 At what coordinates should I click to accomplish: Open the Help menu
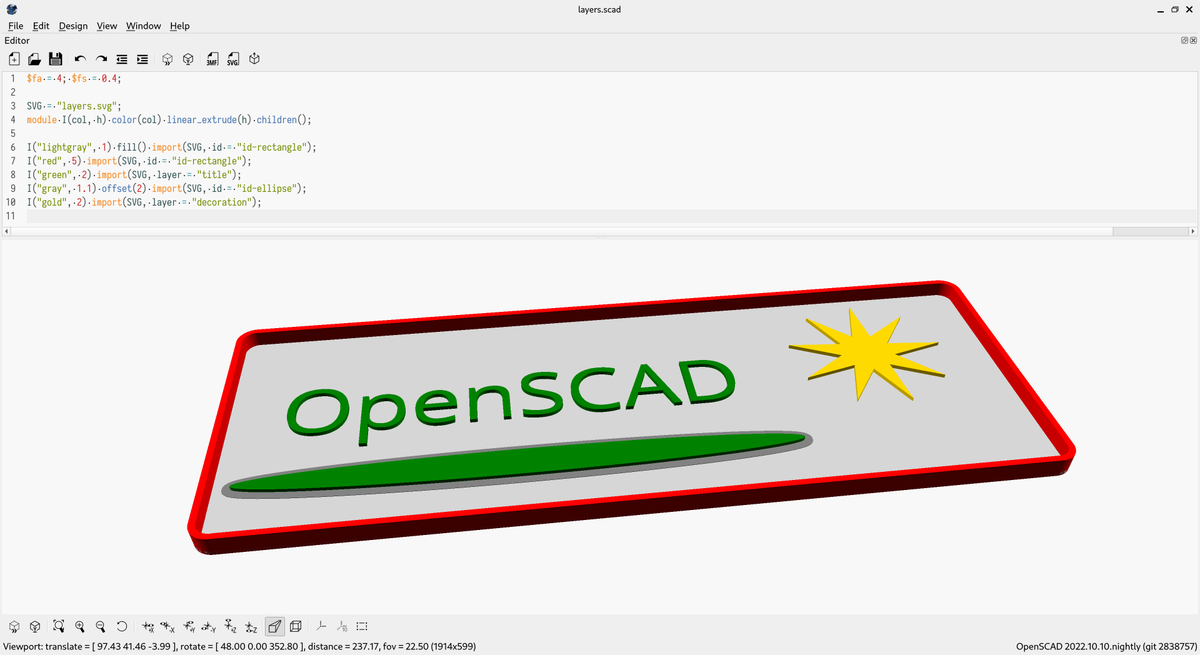pyautogui.click(x=180, y=26)
